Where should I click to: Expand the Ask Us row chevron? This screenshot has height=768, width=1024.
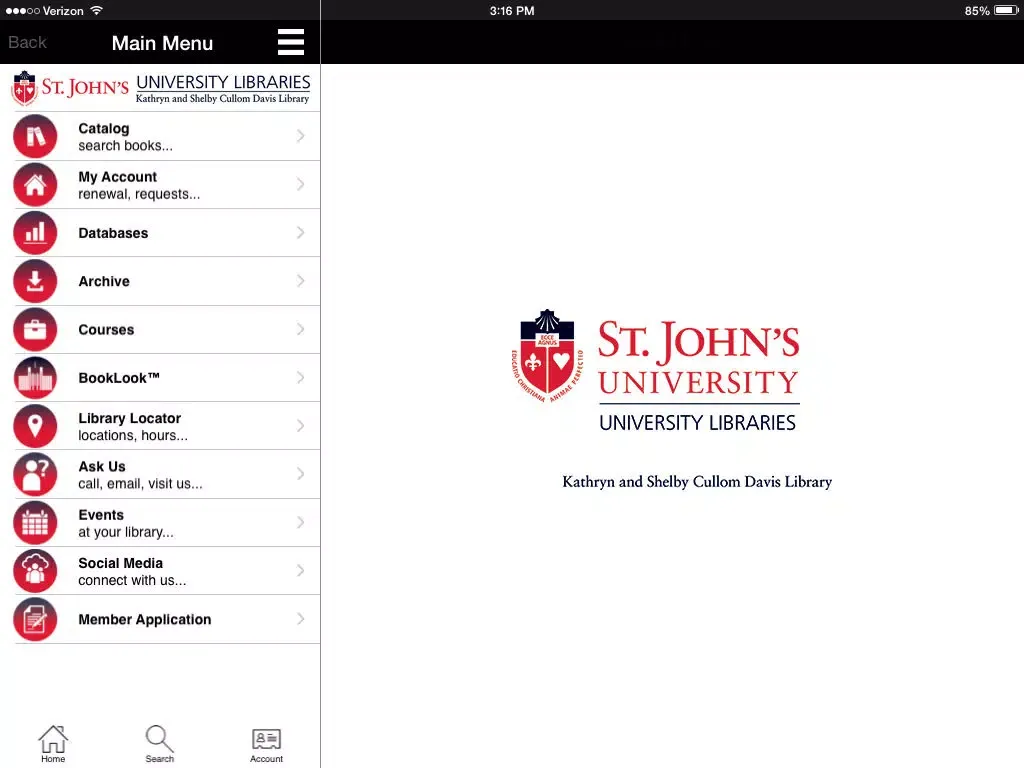[300, 474]
